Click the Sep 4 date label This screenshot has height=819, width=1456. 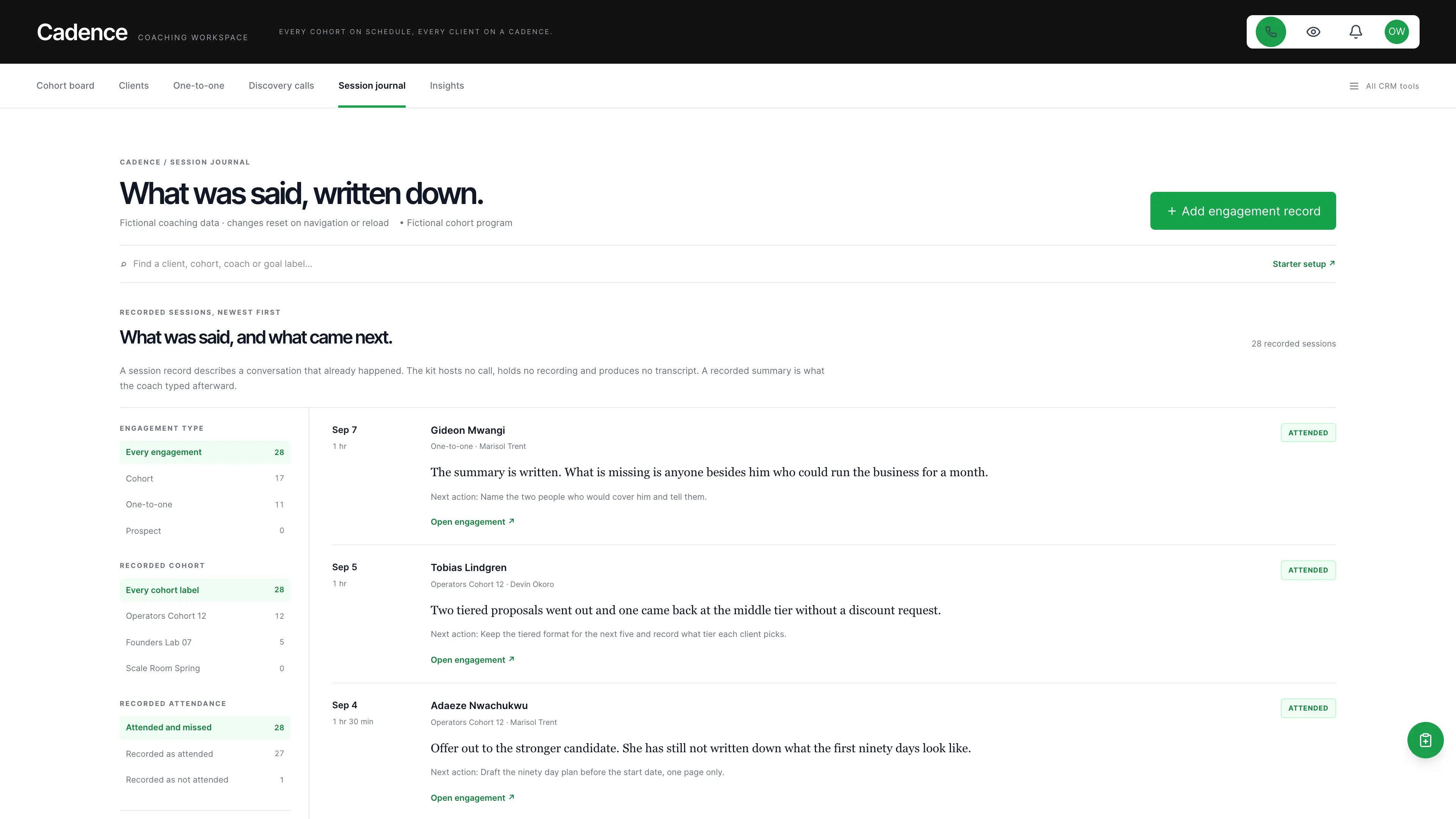(345, 705)
